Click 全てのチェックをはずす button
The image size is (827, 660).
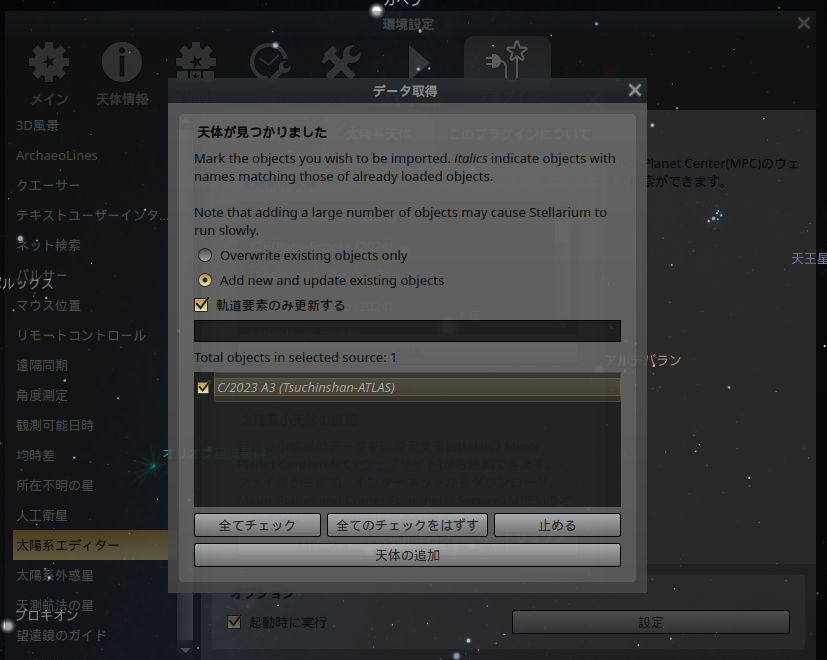click(407, 525)
